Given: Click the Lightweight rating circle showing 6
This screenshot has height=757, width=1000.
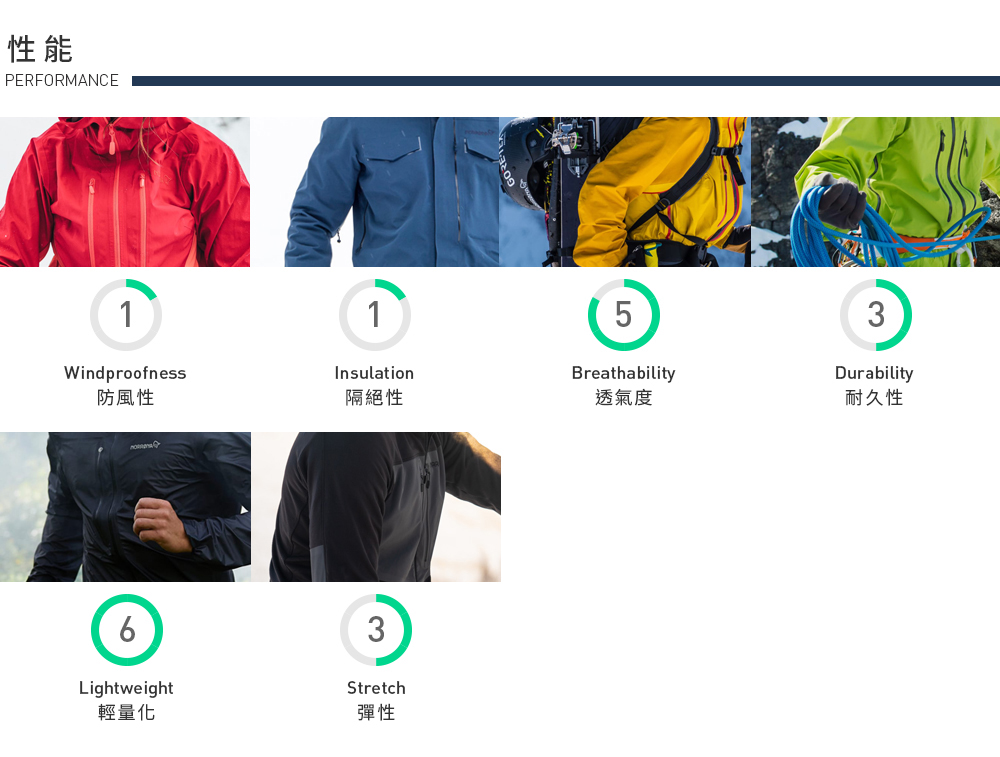Looking at the screenshot, I should point(127,629).
